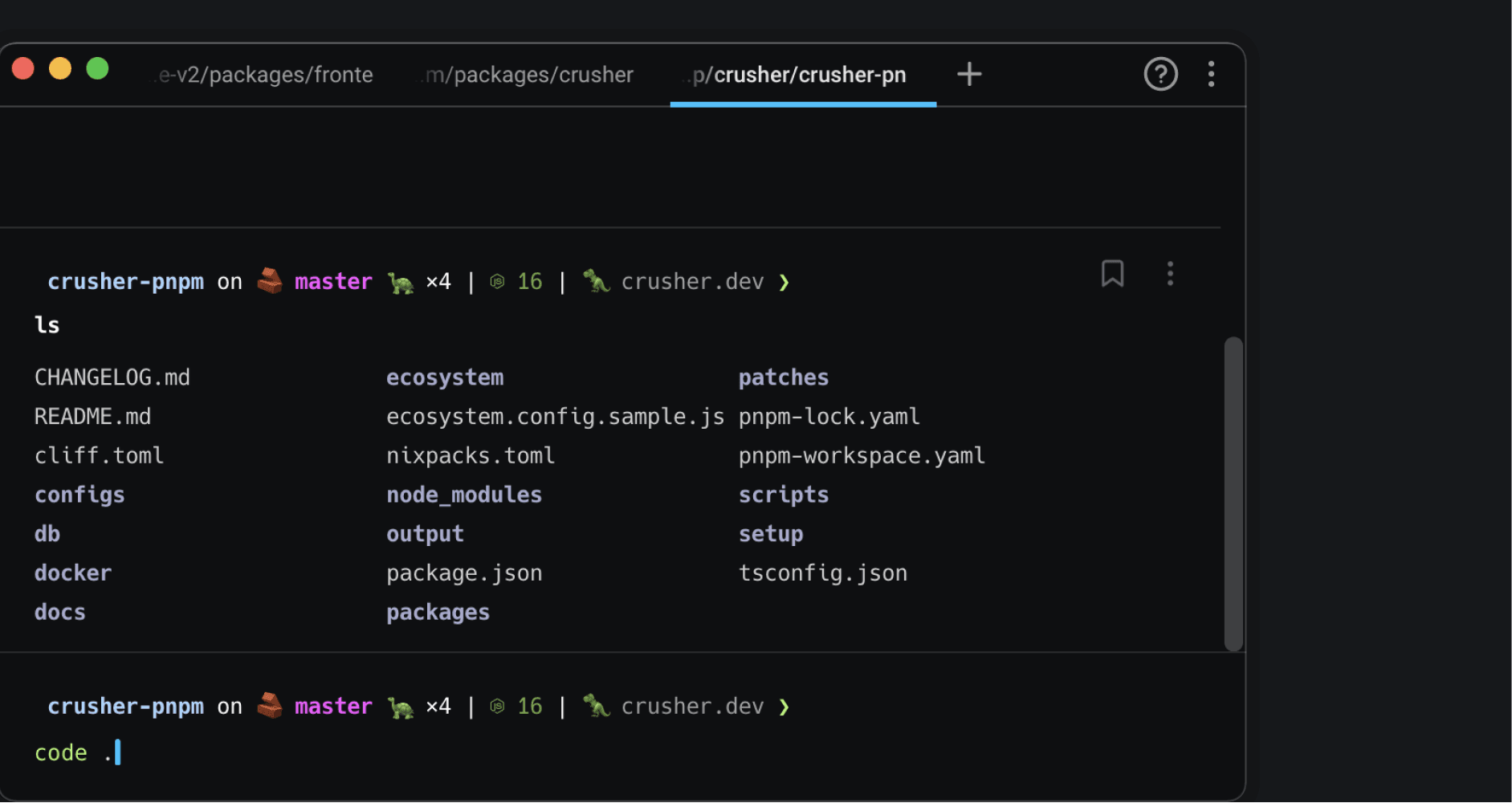Screen dimensions: 1512x803
Task: Switch to the crusher/crusher-pn tab
Action: [801, 74]
